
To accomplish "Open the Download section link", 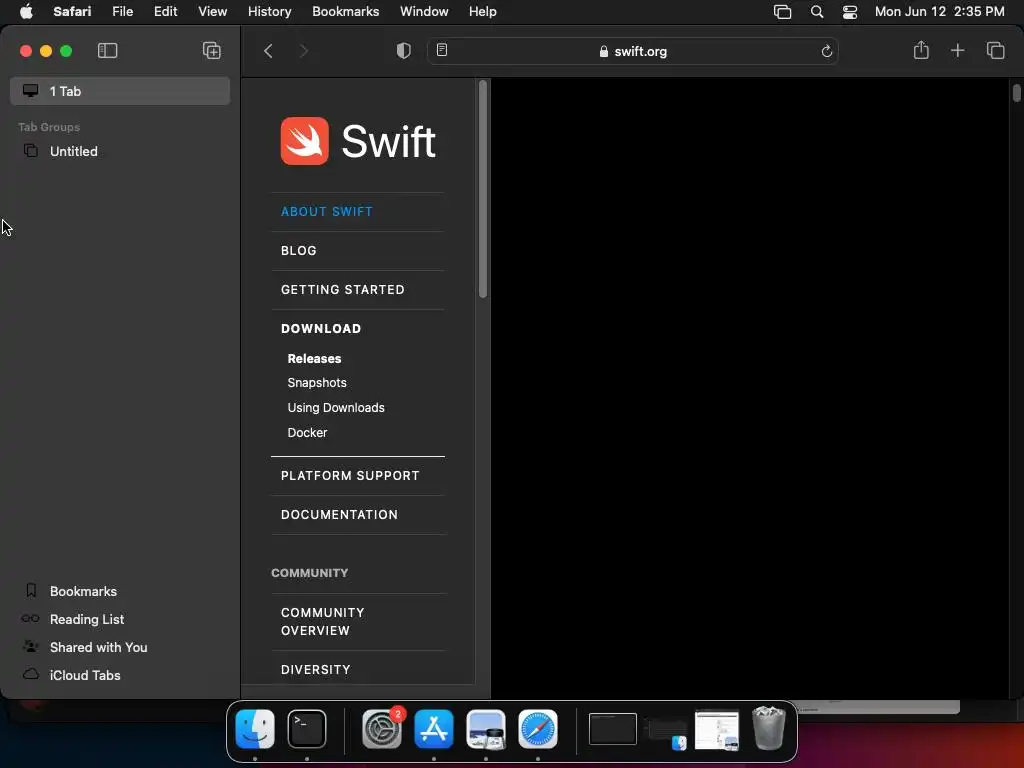I will point(321,328).
